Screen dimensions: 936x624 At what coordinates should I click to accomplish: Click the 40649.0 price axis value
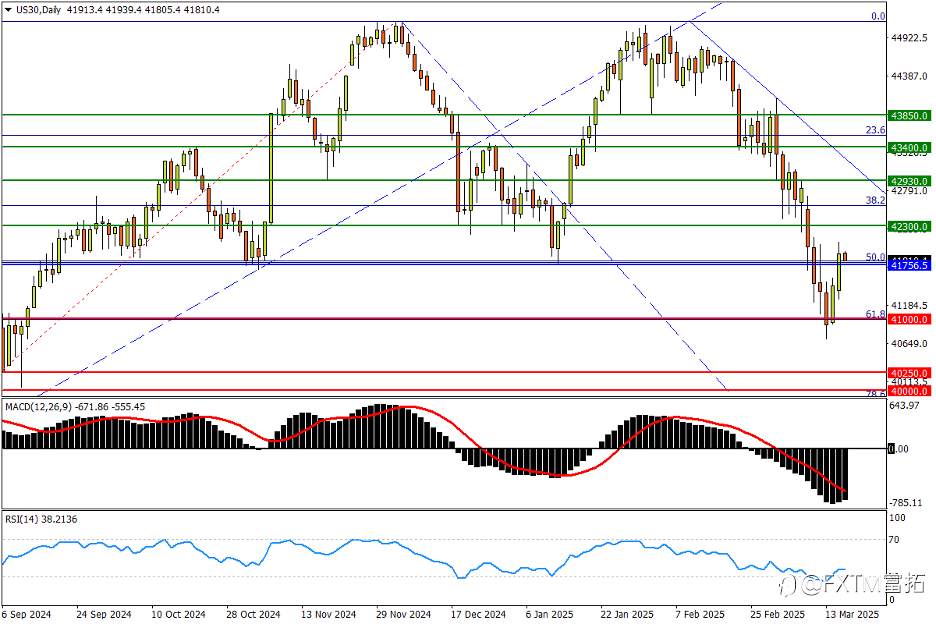click(909, 343)
